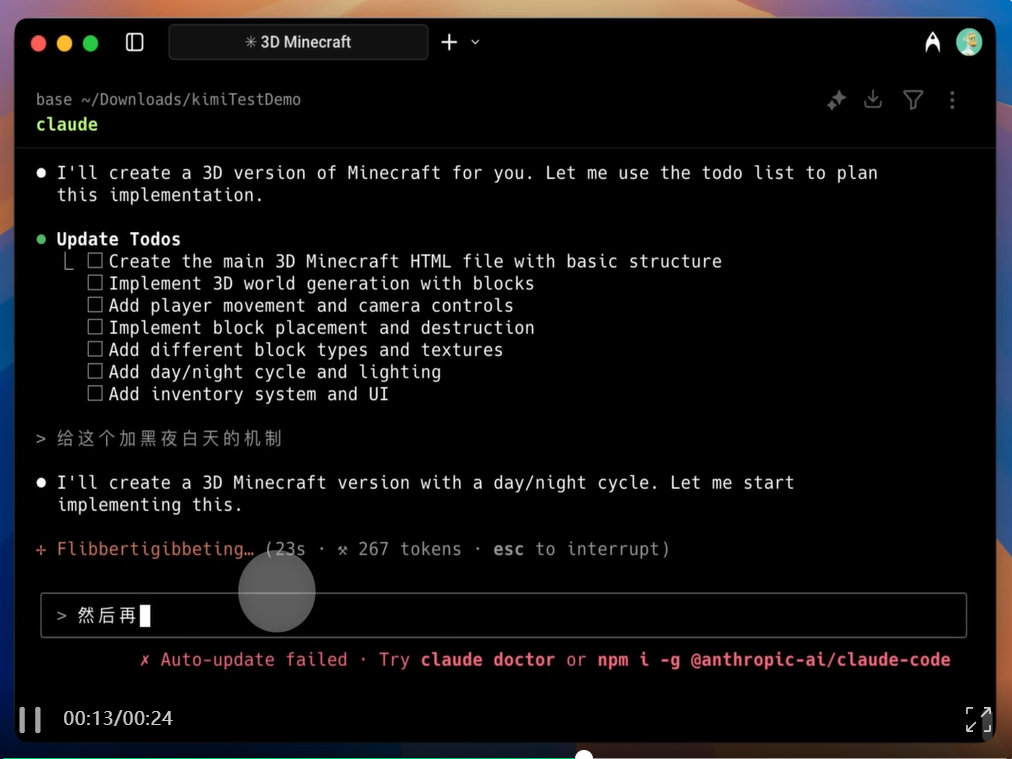Click the video progress slider handle
Viewport: 1012px width, 759px height.
(583, 754)
